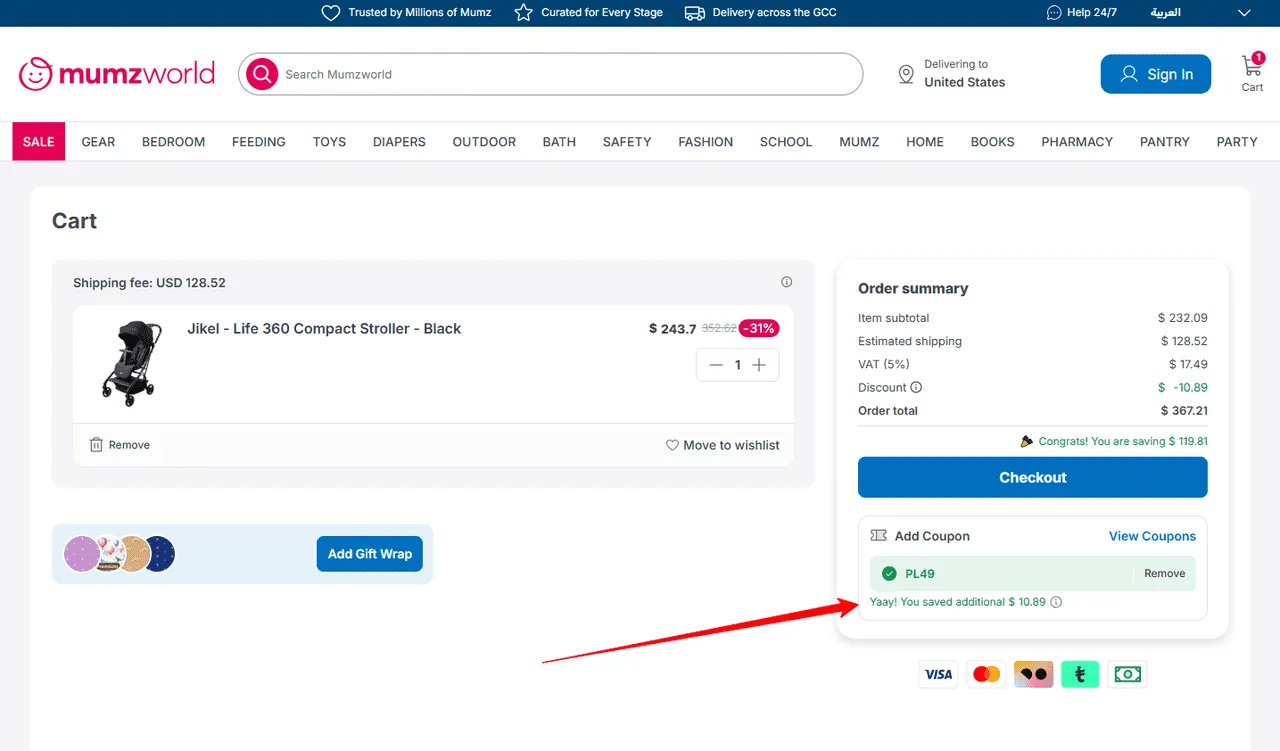
Task: Click the Help 24/7 chat icon
Action: 1054,13
